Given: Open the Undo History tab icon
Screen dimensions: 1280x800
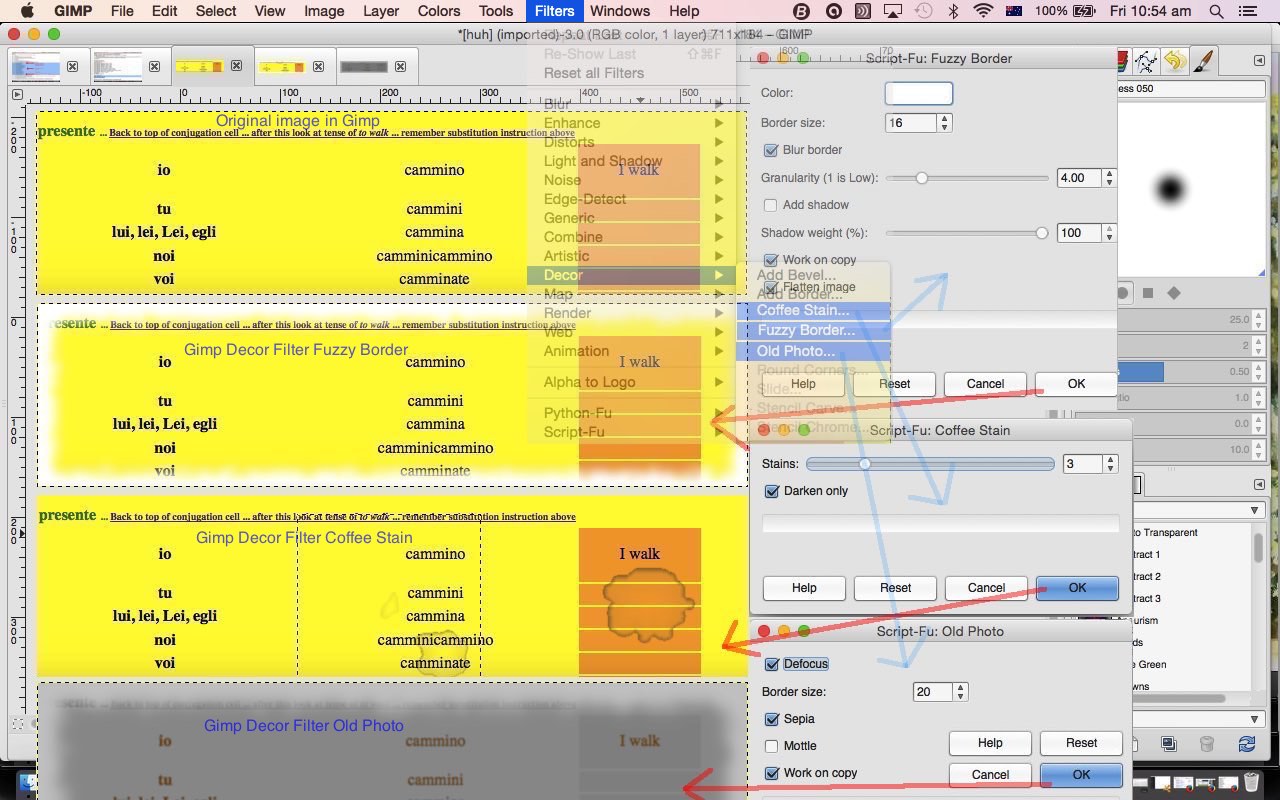Looking at the screenshot, I should coord(1175,62).
